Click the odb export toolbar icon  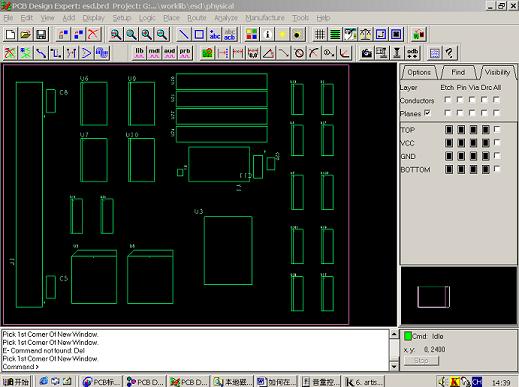point(412,53)
